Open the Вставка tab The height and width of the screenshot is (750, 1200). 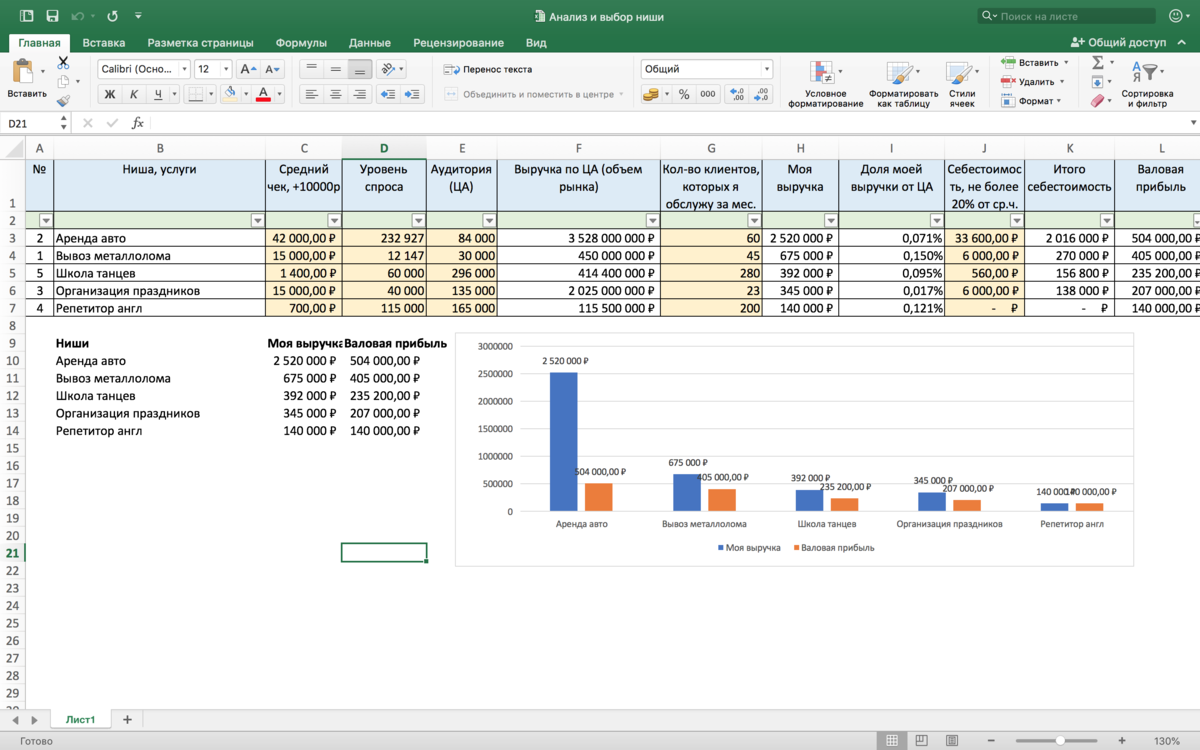tap(104, 43)
